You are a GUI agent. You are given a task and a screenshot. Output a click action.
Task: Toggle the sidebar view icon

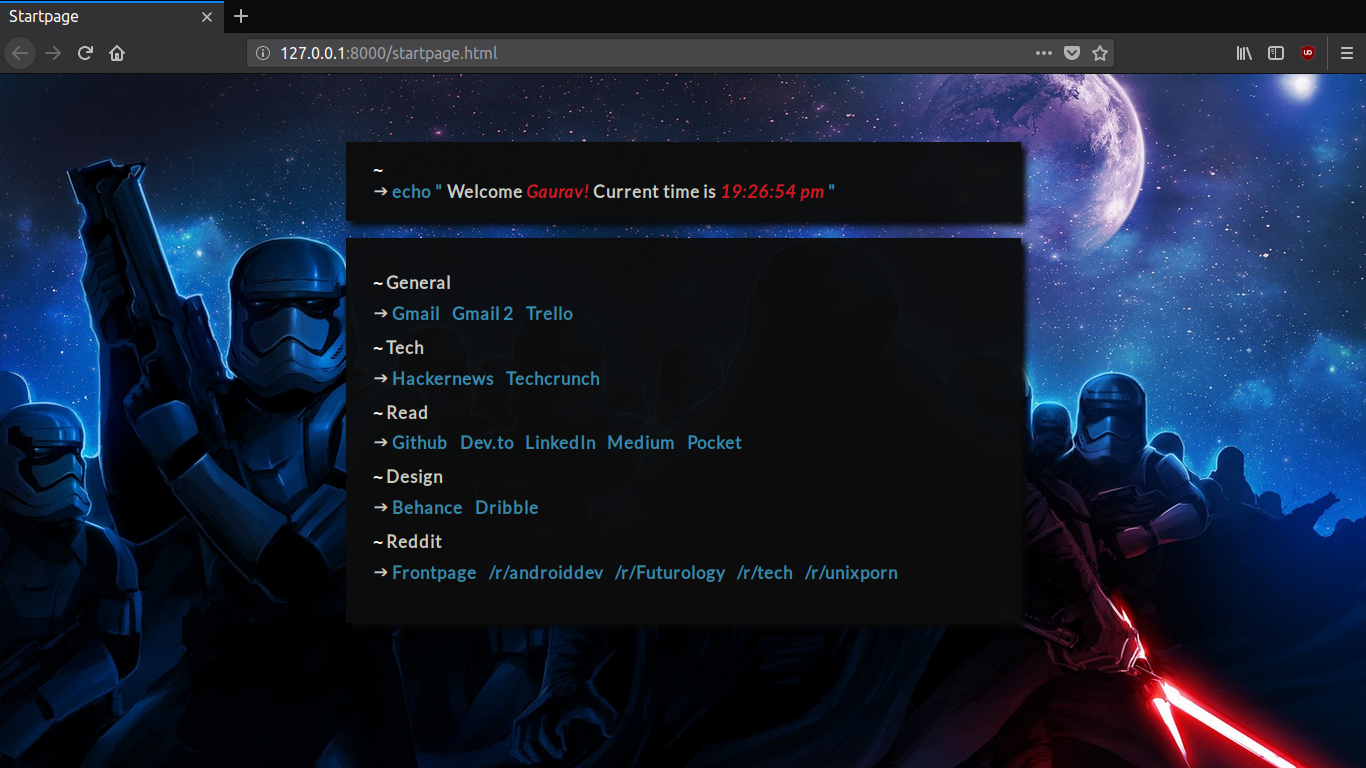pyautogui.click(x=1276, y=53)
